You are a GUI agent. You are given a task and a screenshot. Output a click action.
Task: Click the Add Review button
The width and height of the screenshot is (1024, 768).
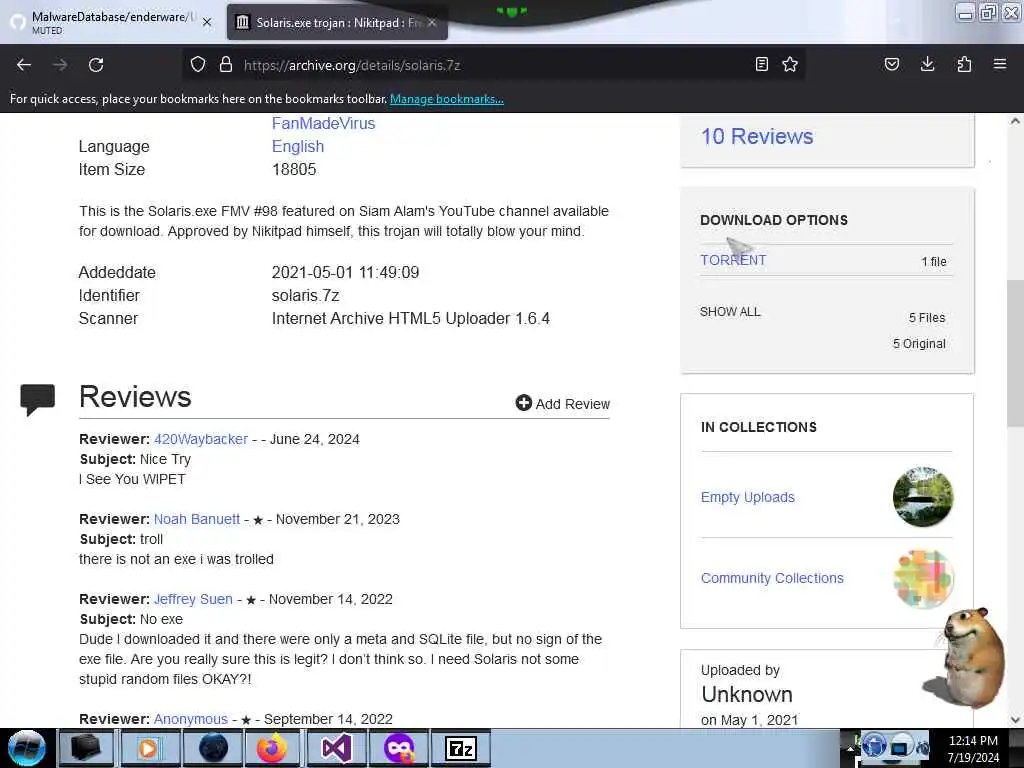(562, 404)
